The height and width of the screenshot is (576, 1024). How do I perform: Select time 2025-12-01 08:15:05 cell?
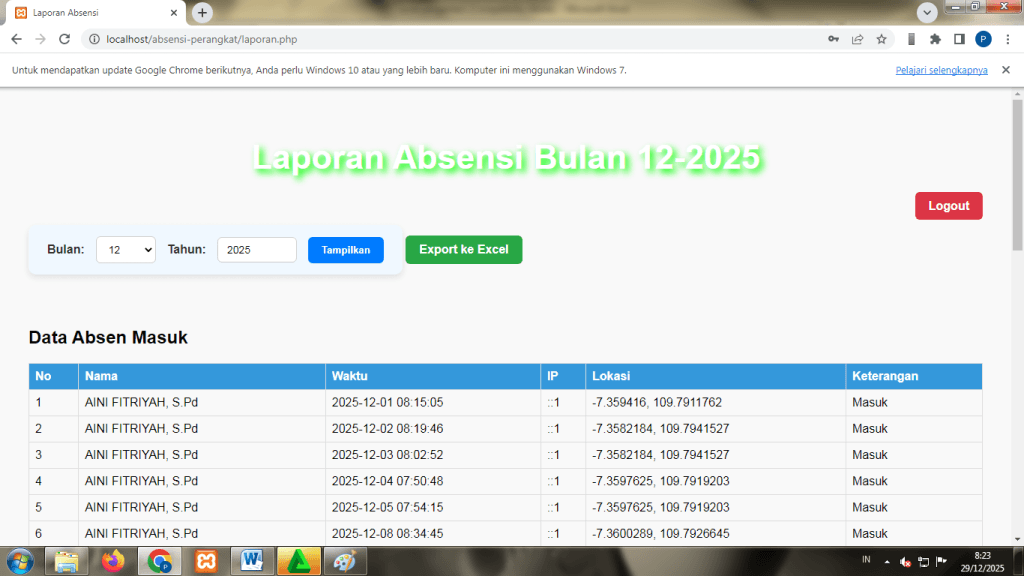coord(433,402)
